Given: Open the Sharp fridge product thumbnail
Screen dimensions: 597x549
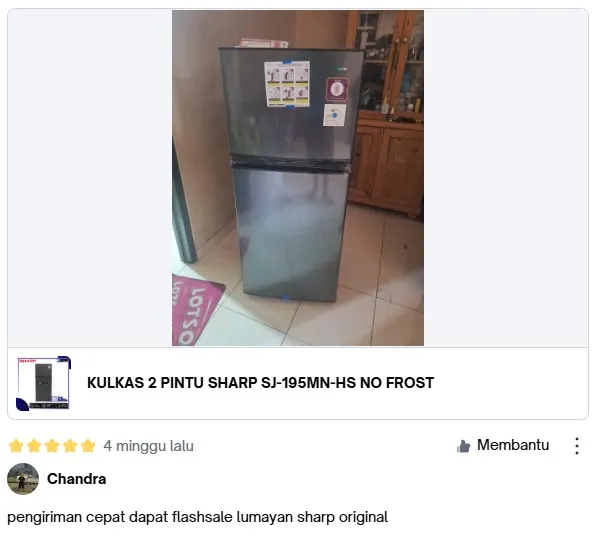Looking at the screenshot, I should click(x=43, y=383).
